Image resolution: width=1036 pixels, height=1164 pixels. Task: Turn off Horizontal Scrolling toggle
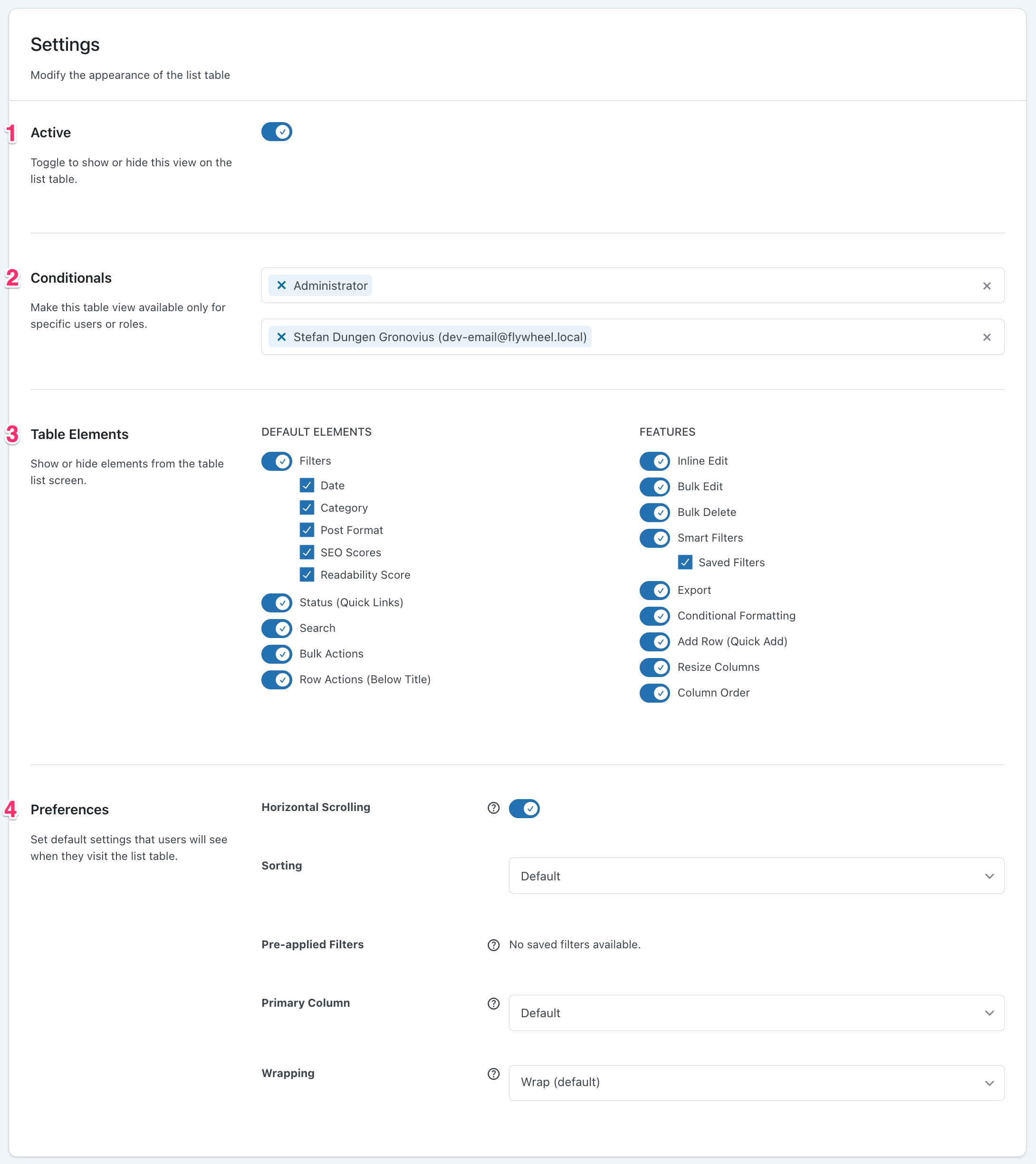(524, 808)
